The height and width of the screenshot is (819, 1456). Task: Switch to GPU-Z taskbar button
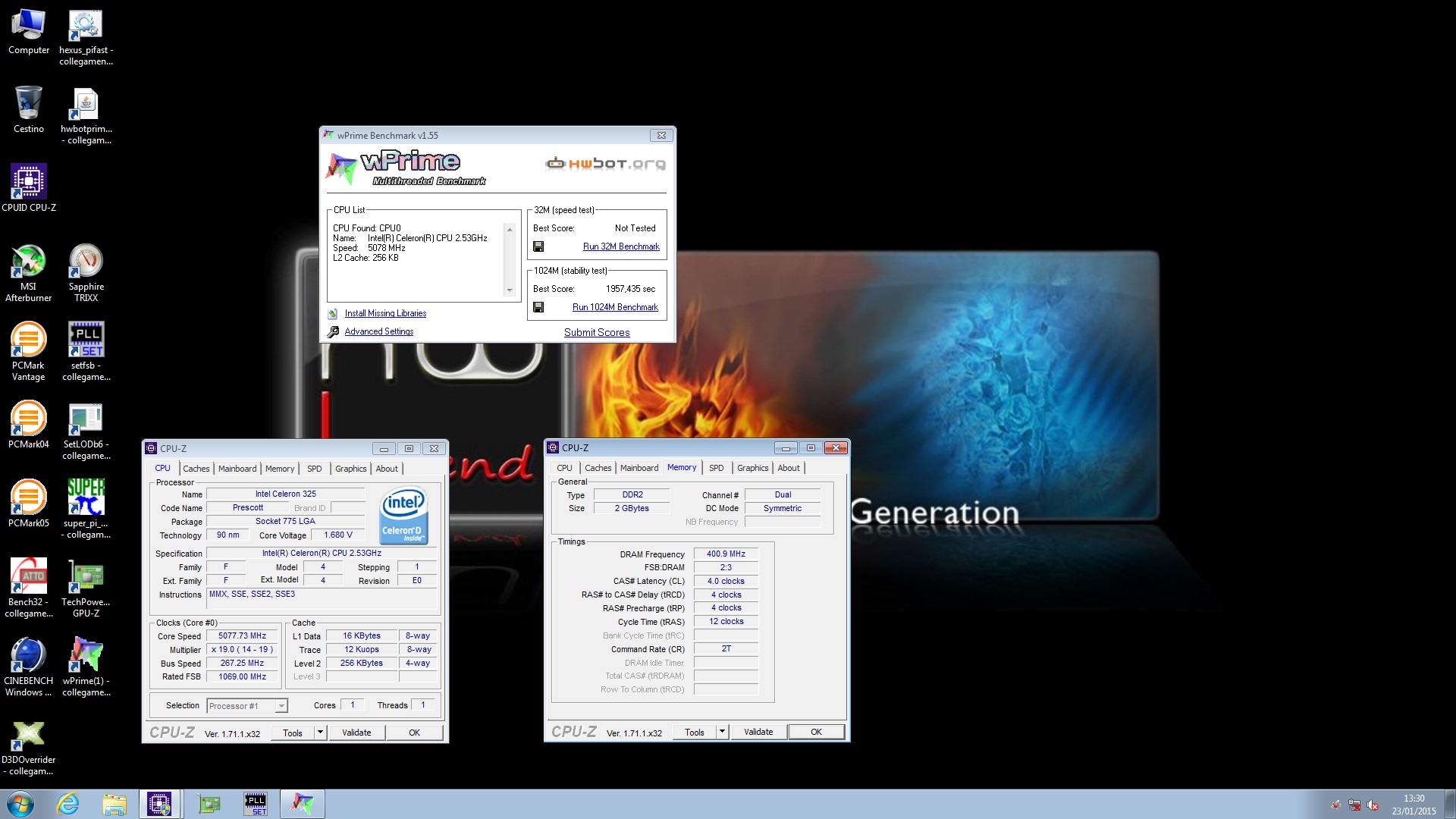click(209, 804)
